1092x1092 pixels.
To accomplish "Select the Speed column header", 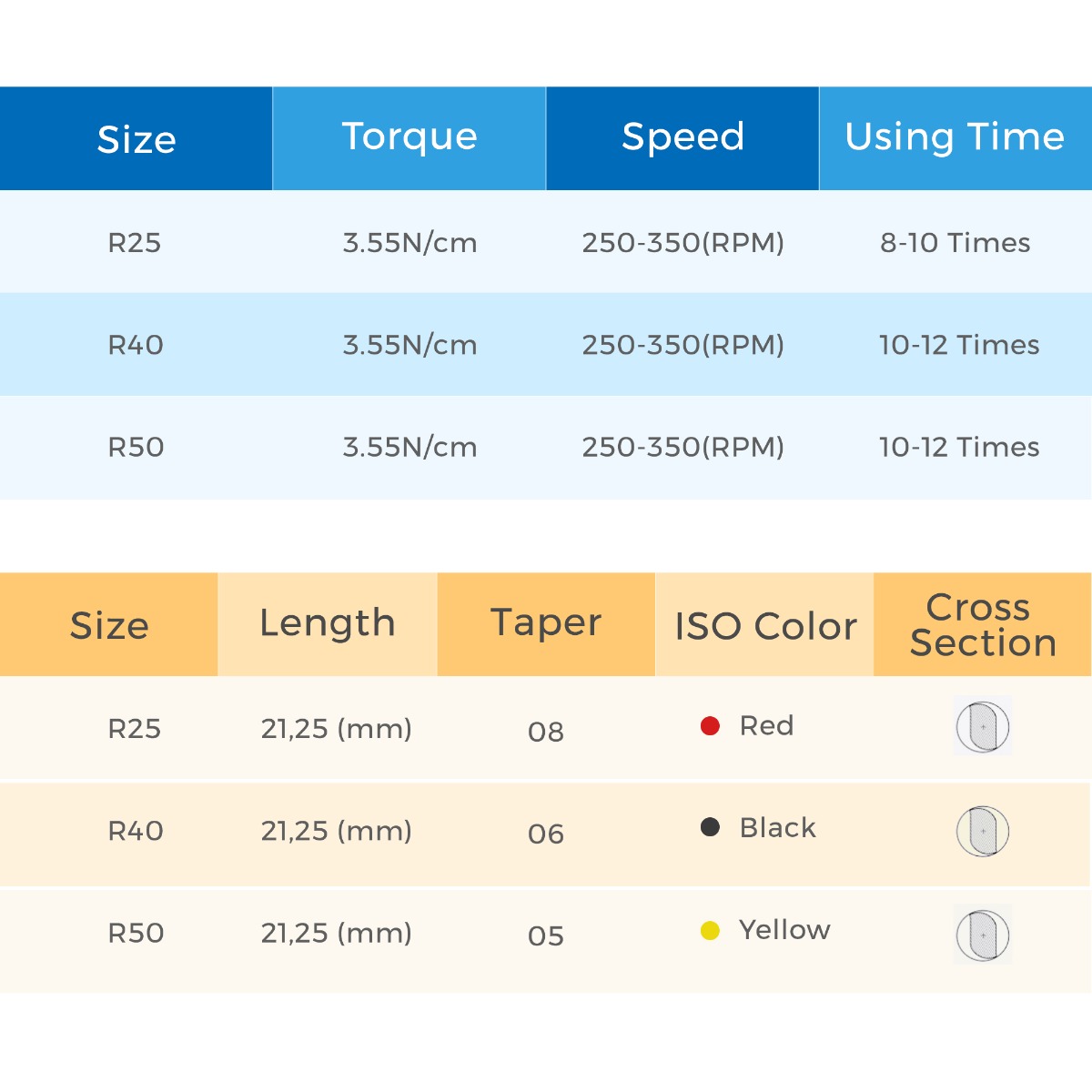I will tap(682, 137).
